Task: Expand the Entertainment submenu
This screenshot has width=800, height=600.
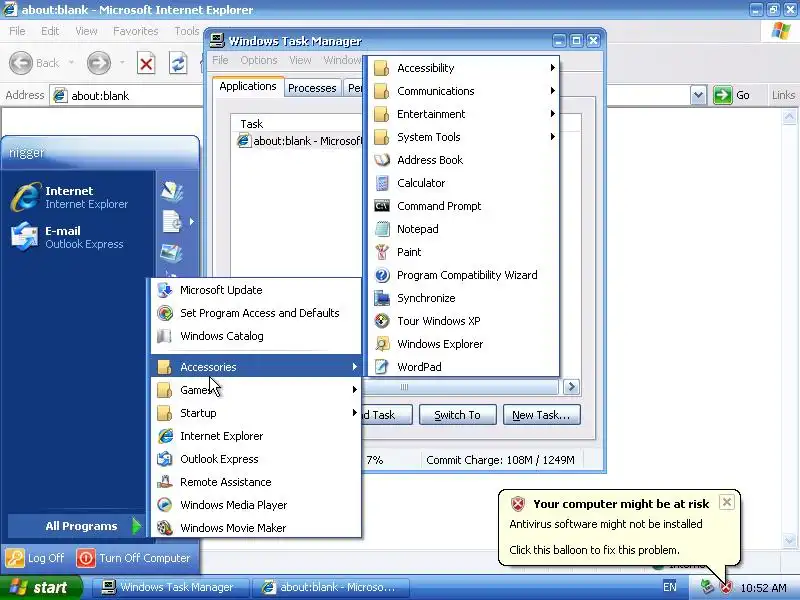Action: point(463,114)
